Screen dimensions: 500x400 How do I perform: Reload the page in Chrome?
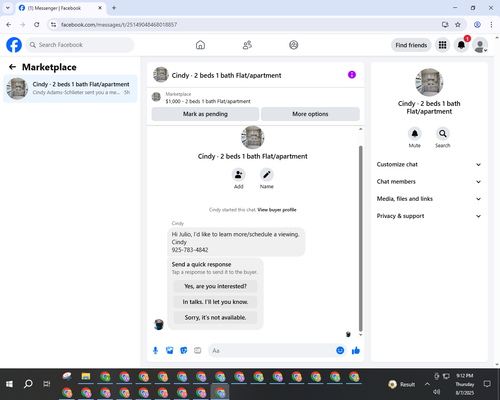tap(37, 24)
